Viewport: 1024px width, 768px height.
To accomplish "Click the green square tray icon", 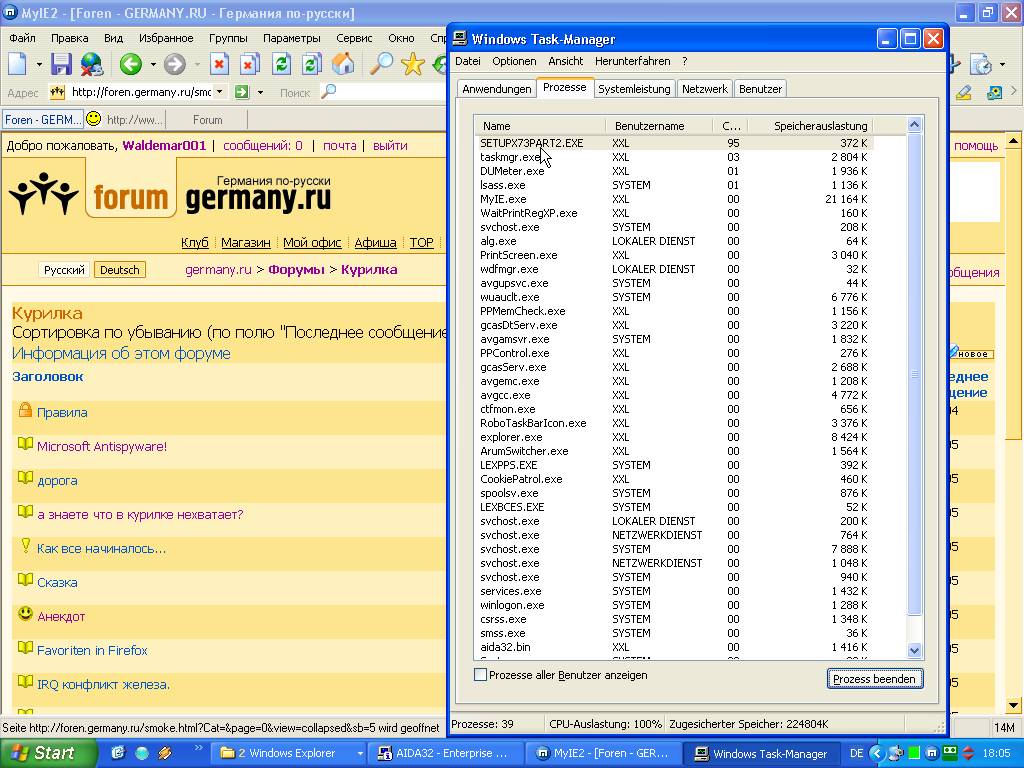I will tap(914, 753).
